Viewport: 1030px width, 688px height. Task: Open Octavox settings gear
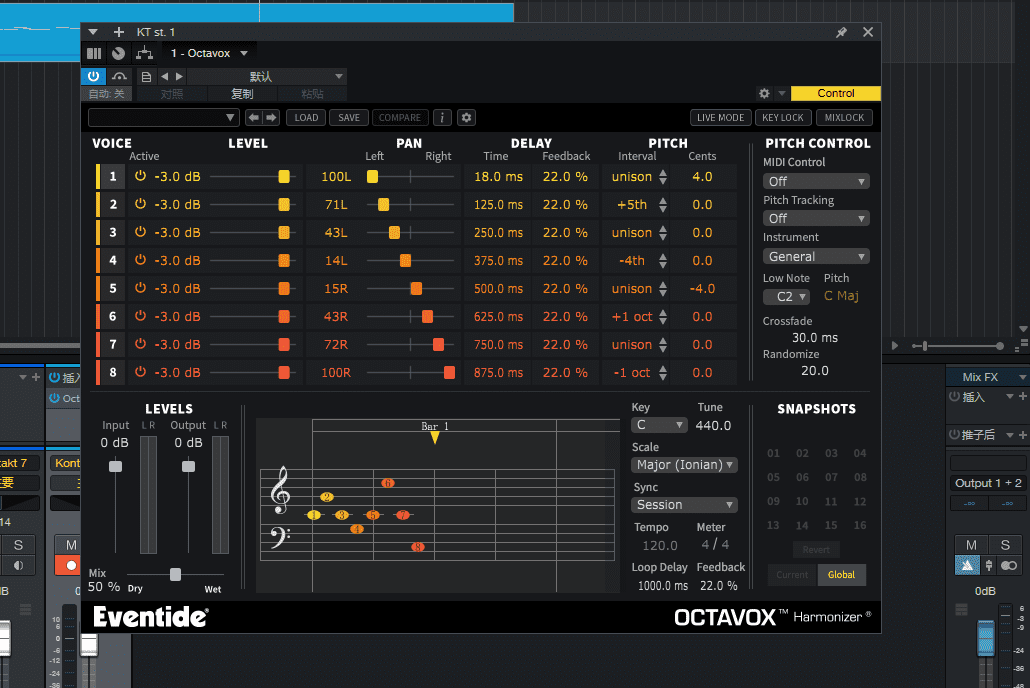coord(466,118)
